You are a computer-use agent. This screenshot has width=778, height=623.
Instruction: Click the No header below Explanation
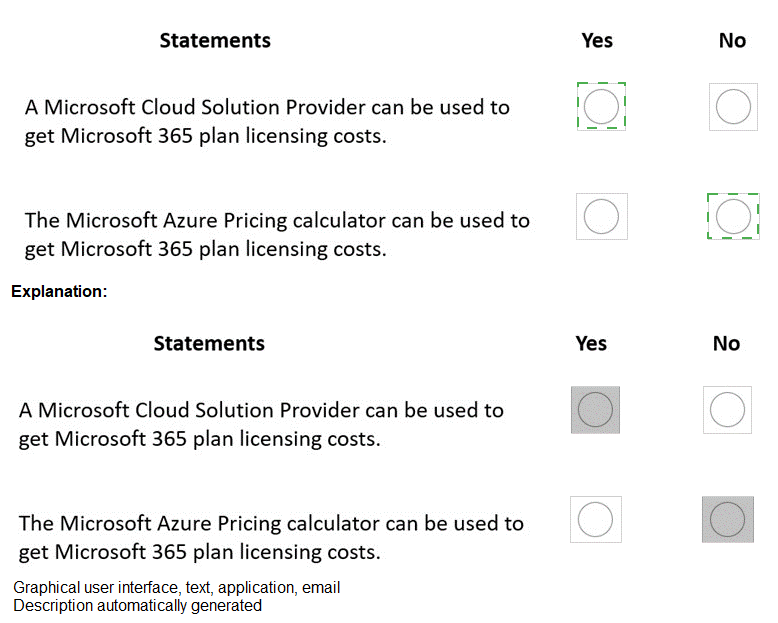(726, 343)
